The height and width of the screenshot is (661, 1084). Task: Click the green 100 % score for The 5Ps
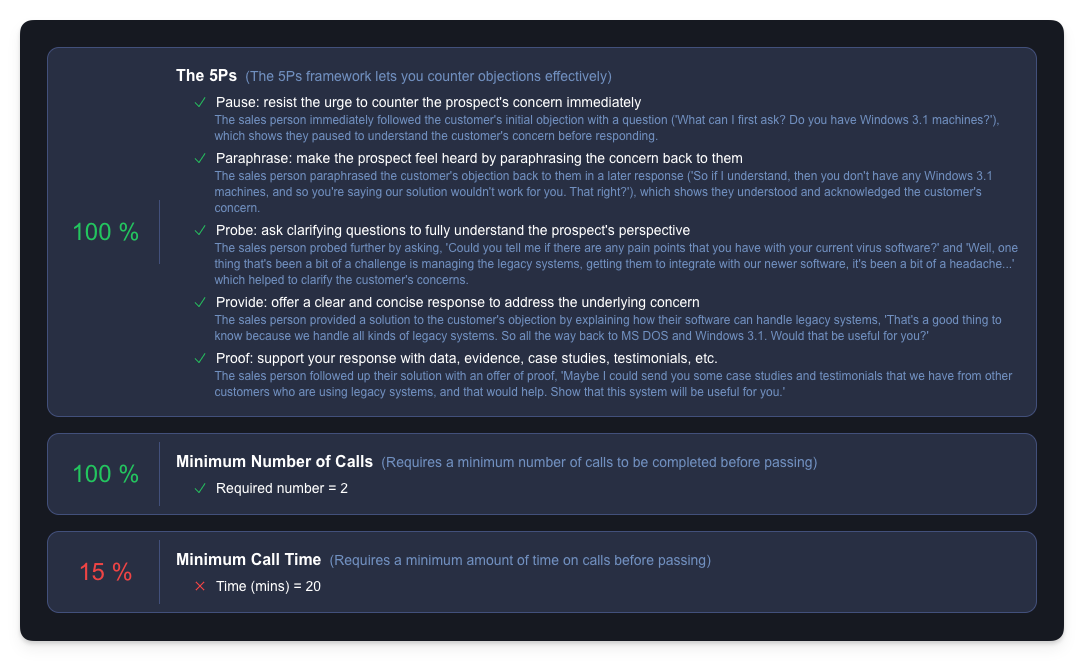104,231
